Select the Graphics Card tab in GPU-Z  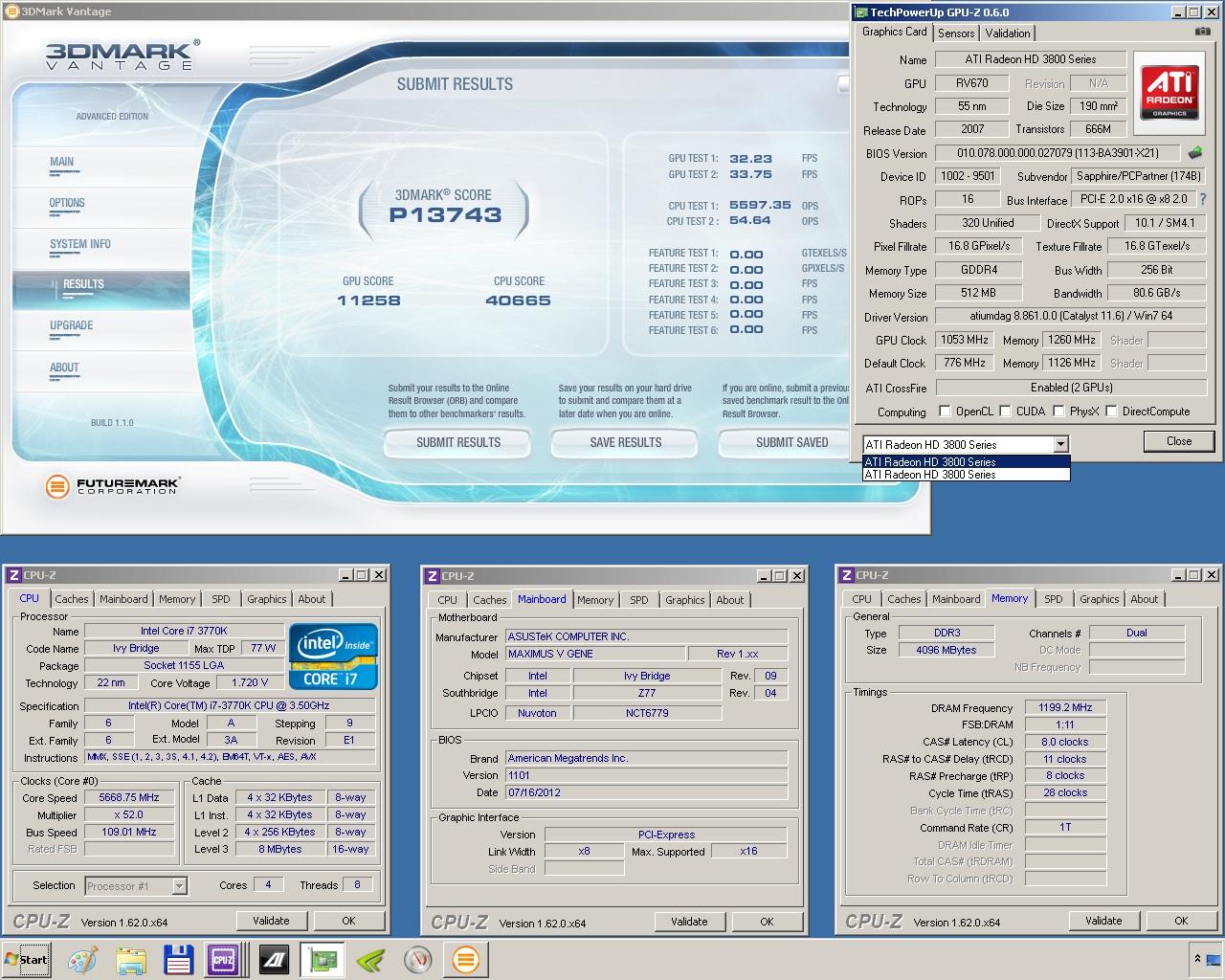point(894,32)
